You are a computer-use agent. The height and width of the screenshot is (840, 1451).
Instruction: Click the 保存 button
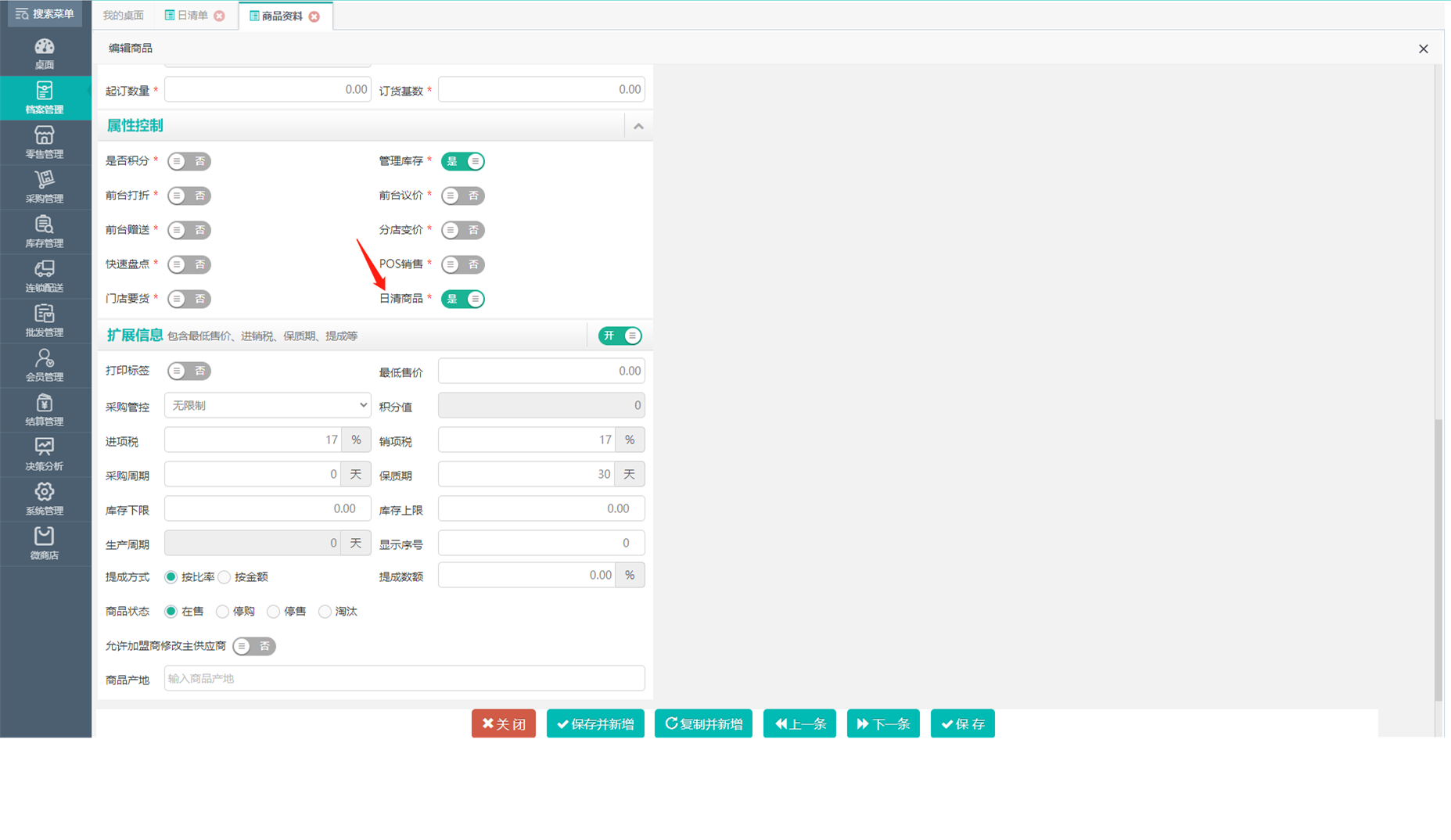963,723
